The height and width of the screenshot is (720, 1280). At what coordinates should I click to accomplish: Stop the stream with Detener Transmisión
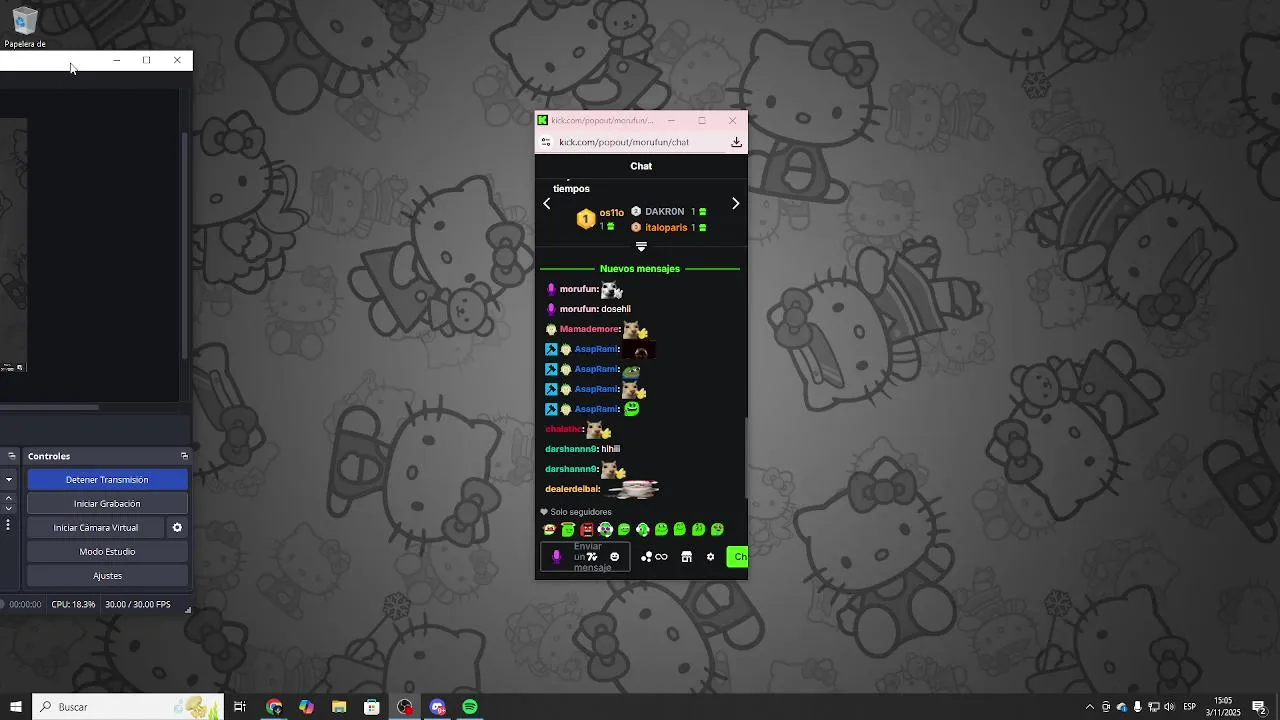point(107,480)
